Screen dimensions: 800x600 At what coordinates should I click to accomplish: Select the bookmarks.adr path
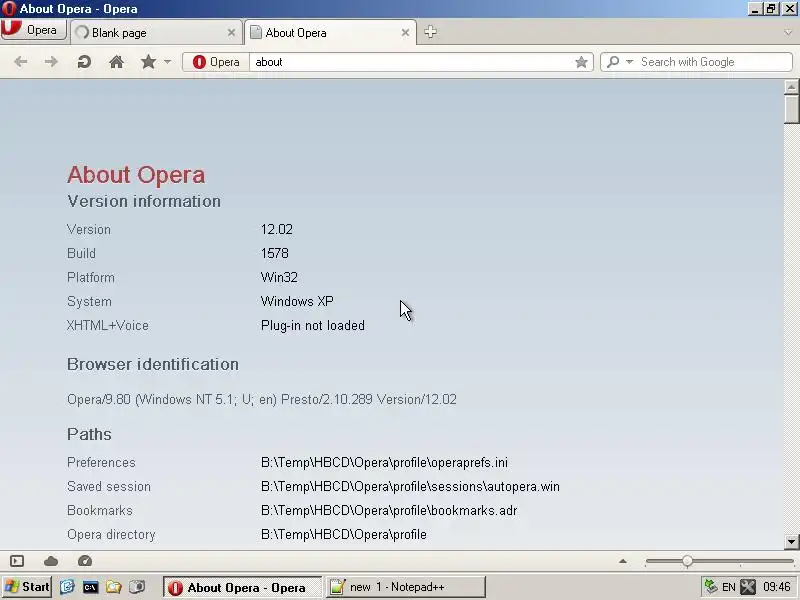click(389, 511)
